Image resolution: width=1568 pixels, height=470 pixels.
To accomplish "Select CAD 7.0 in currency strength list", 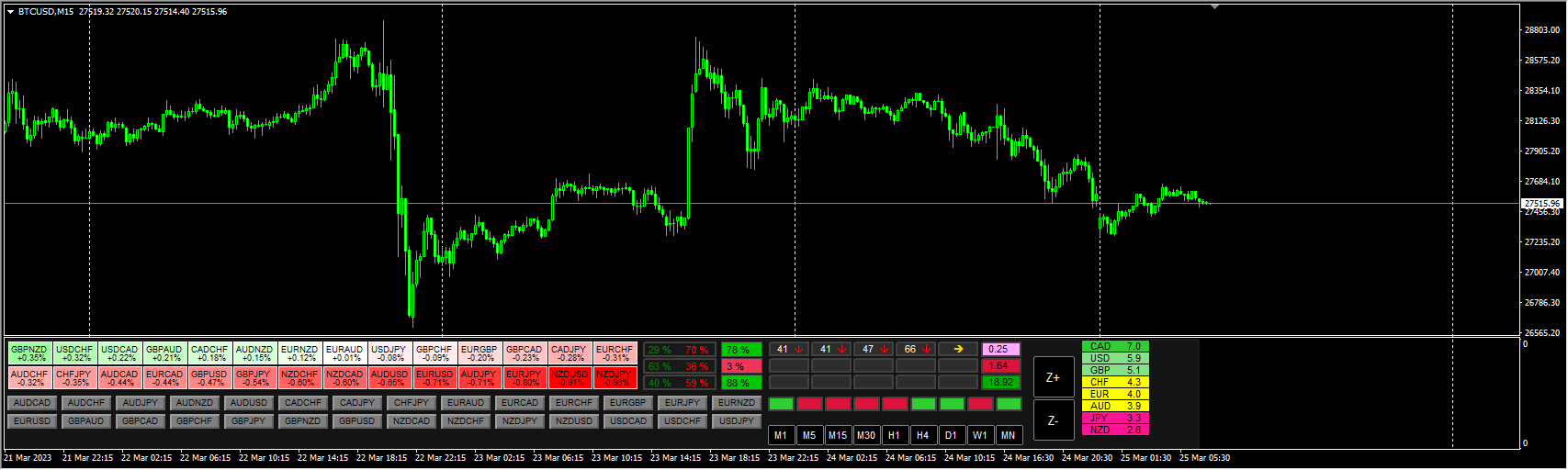I will click(1115, 347).
